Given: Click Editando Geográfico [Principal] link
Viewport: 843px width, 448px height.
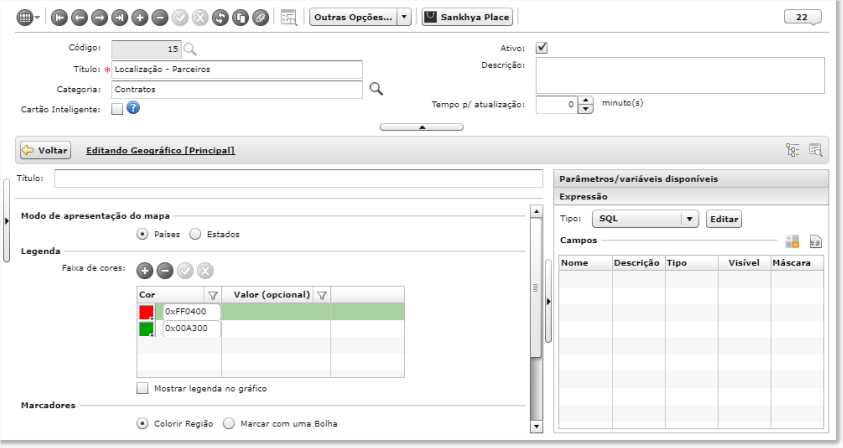Looking at the screenshot, I should coord(160,151).
